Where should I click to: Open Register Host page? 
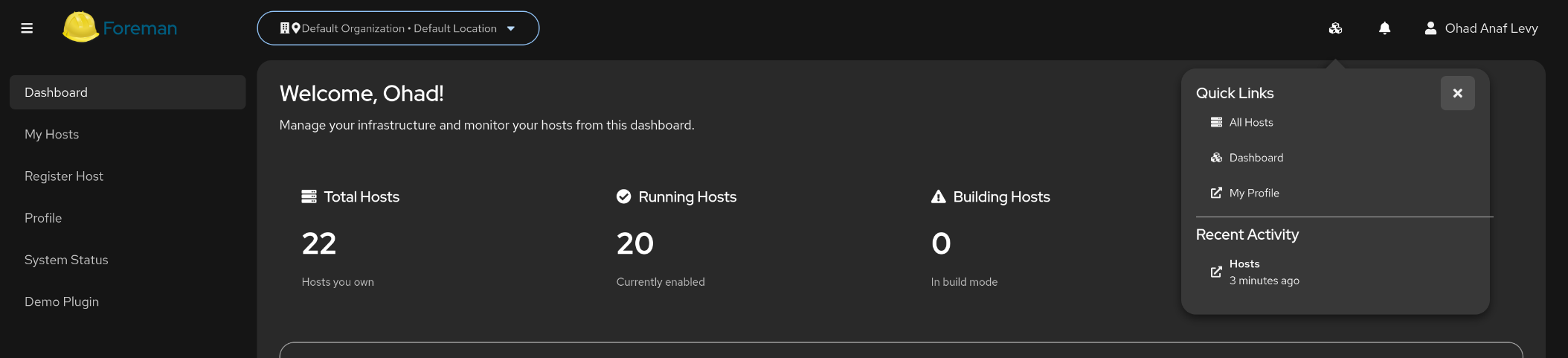pyautogui.click(x=64, y=176)
